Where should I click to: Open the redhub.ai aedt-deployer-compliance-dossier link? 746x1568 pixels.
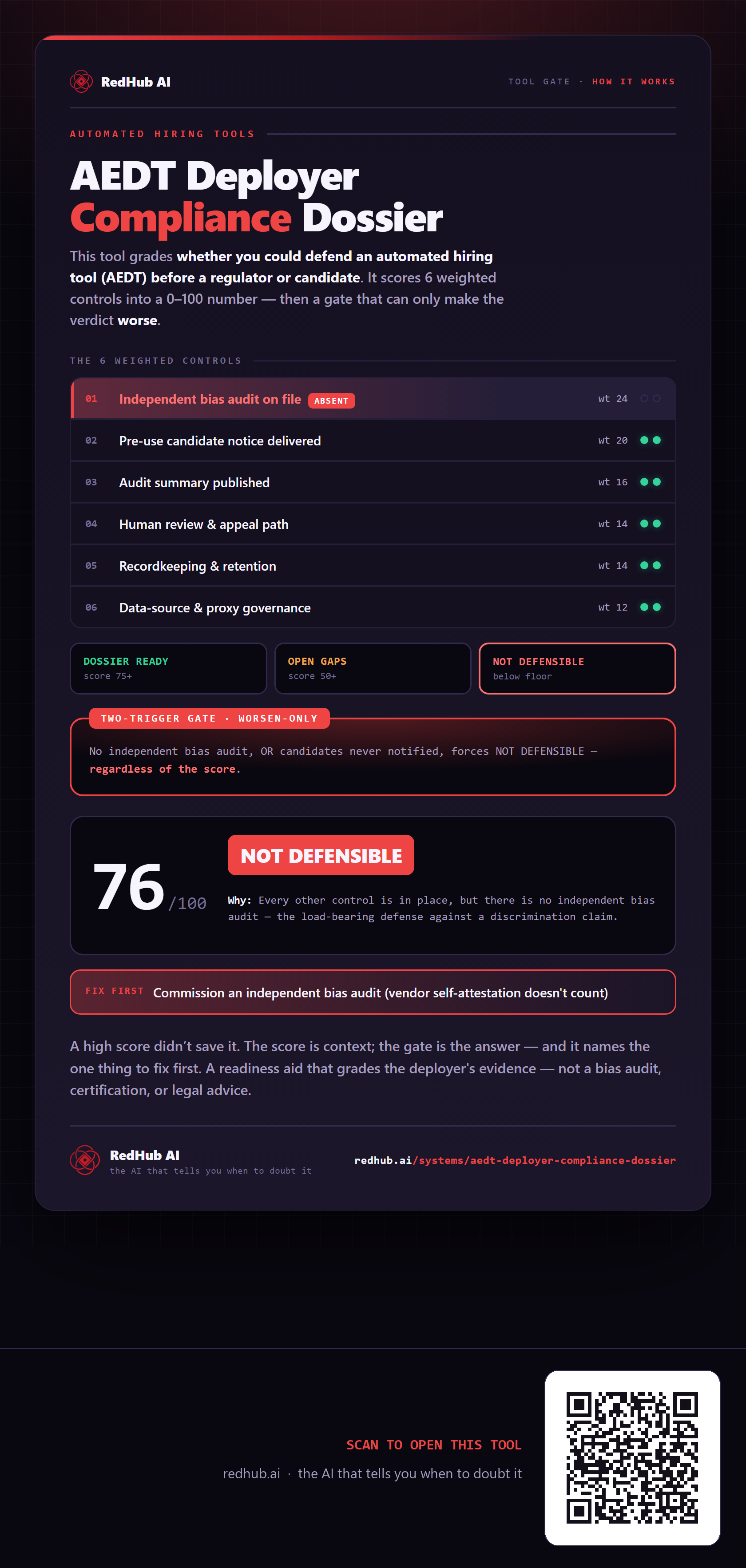(515, 1160)
